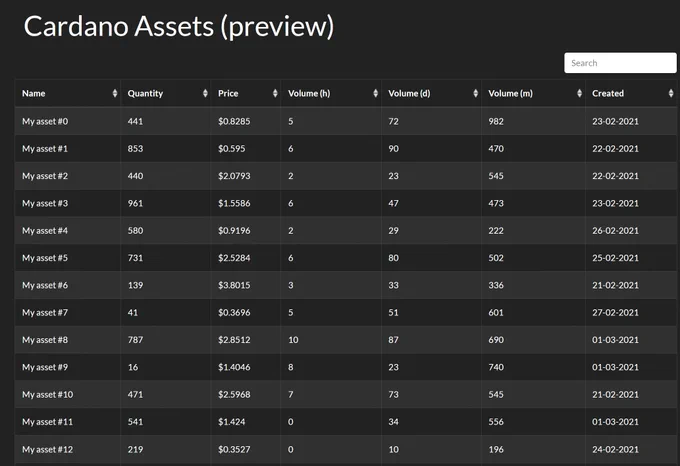
Task: Click the Created column header label
Action: (608, 93)
